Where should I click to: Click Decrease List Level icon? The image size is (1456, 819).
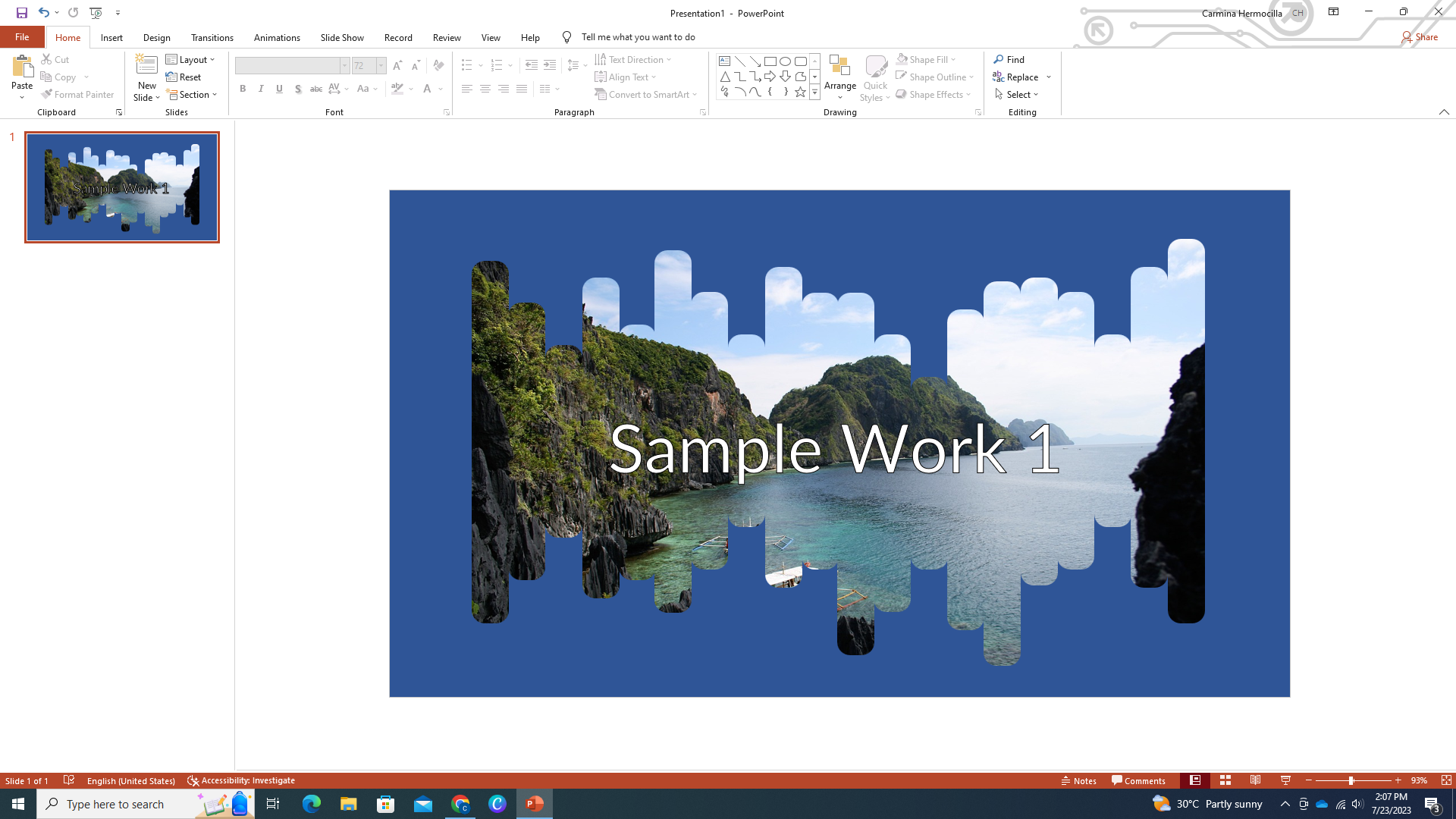(x=532, y=65)
